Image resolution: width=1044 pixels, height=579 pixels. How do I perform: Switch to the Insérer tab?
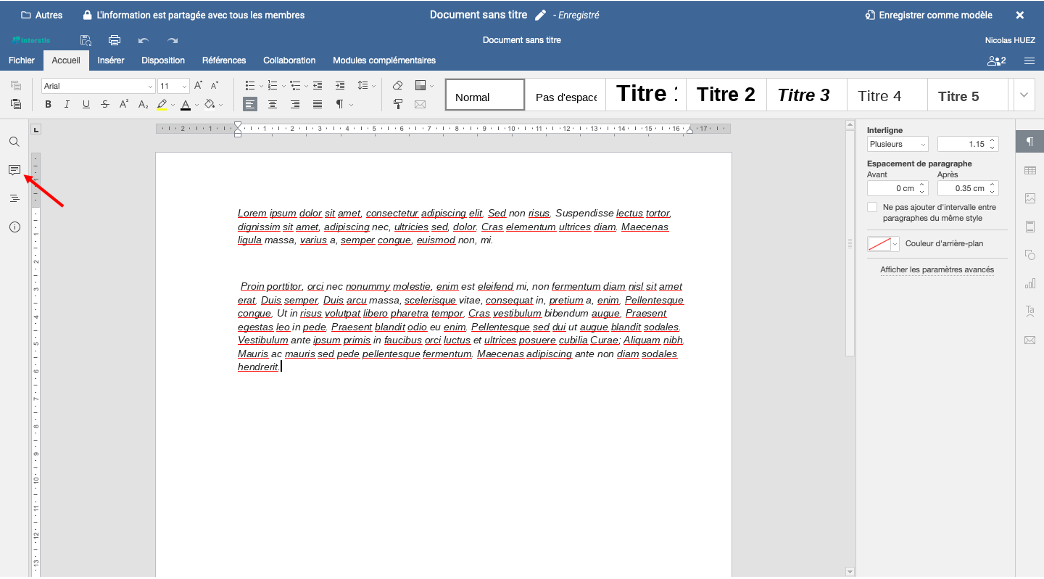pyautogui.click(x=111, y=60)
